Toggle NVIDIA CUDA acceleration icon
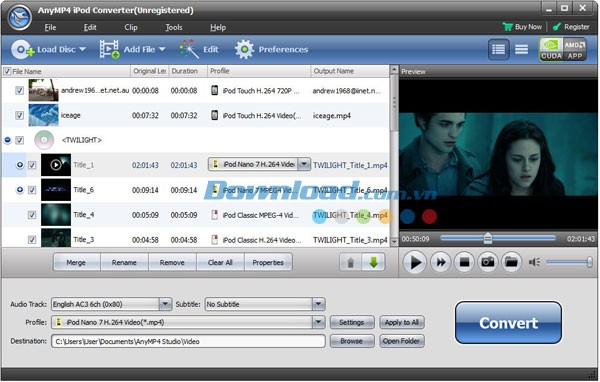The height and width of the screenshot is (382, 600). coord(551,49)
